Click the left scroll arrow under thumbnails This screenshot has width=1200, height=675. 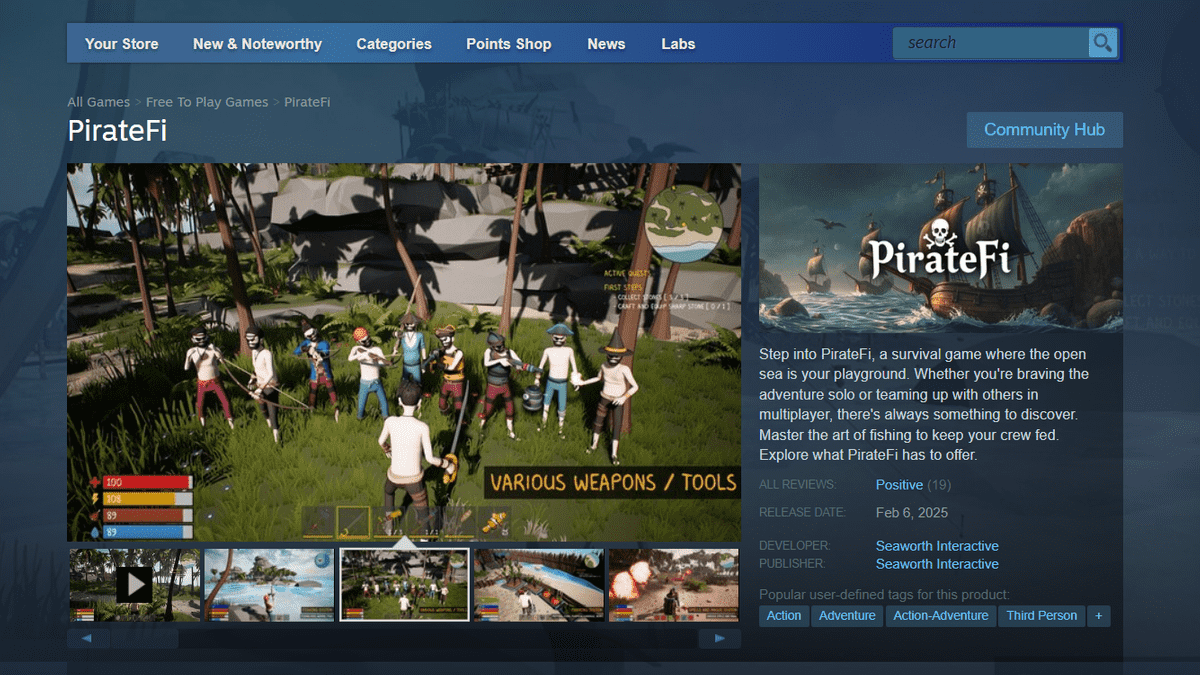[87, 638]
